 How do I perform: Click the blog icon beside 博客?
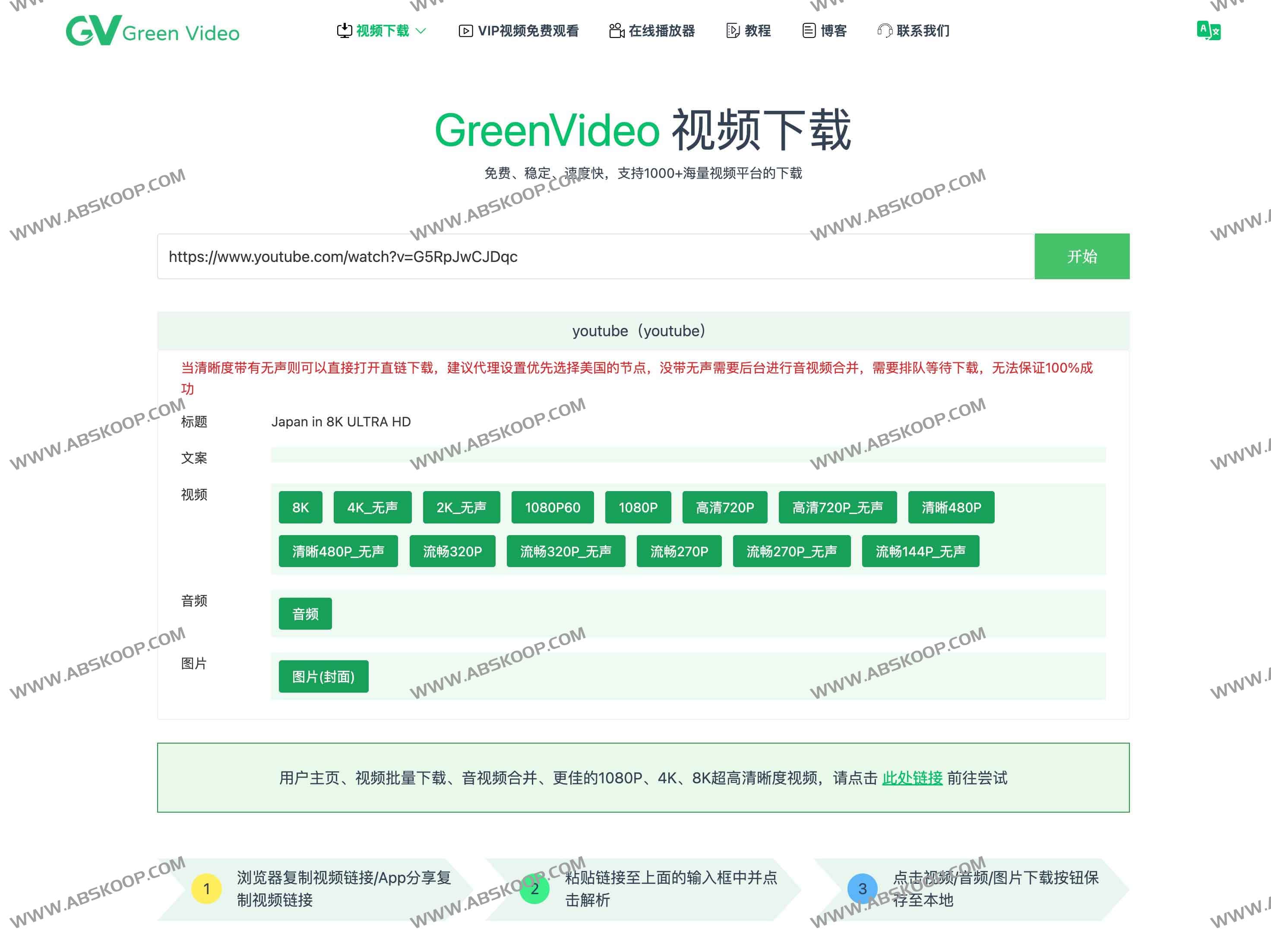click(x=809, y=31)
